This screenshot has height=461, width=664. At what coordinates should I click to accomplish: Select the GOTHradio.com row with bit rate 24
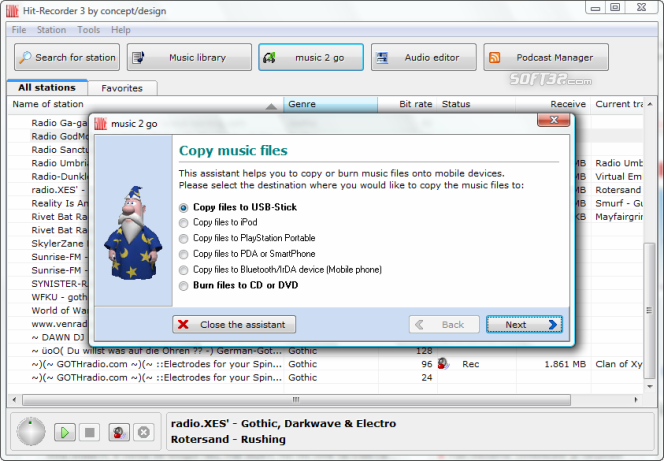click(x=325, y=378)
